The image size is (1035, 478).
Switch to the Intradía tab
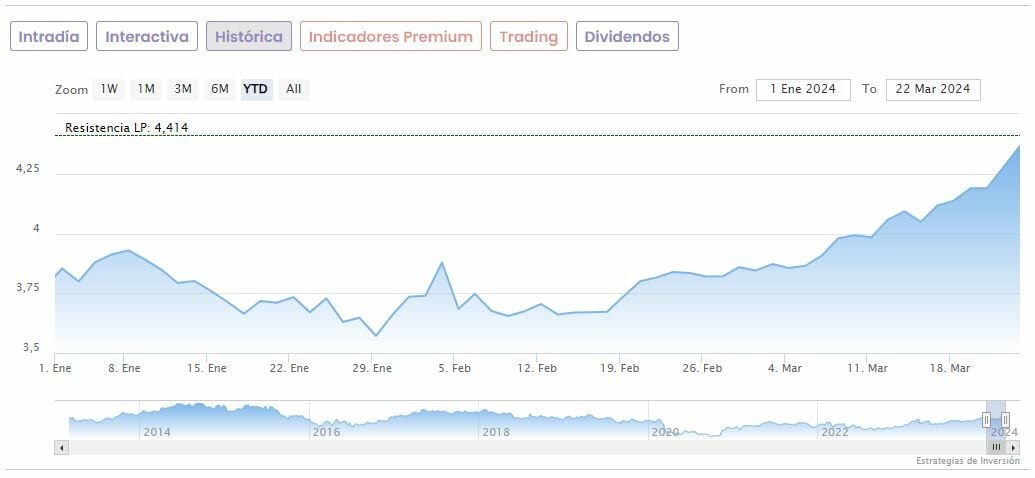49,37
